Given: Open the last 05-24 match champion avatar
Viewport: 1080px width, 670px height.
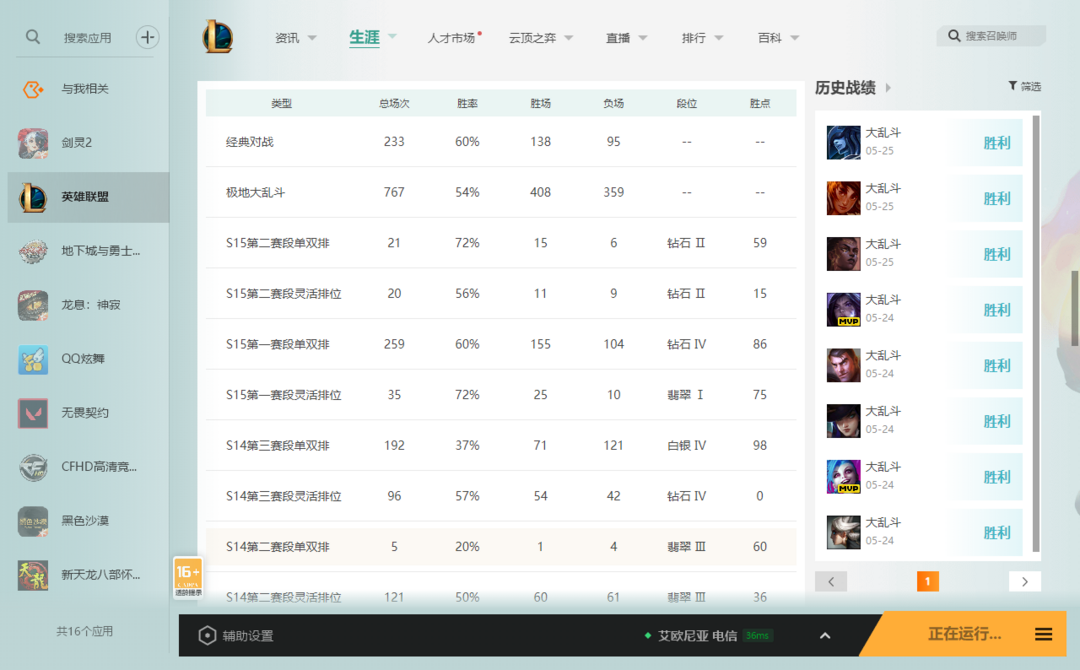Looking at the screenshot, I should coord(844,532).
